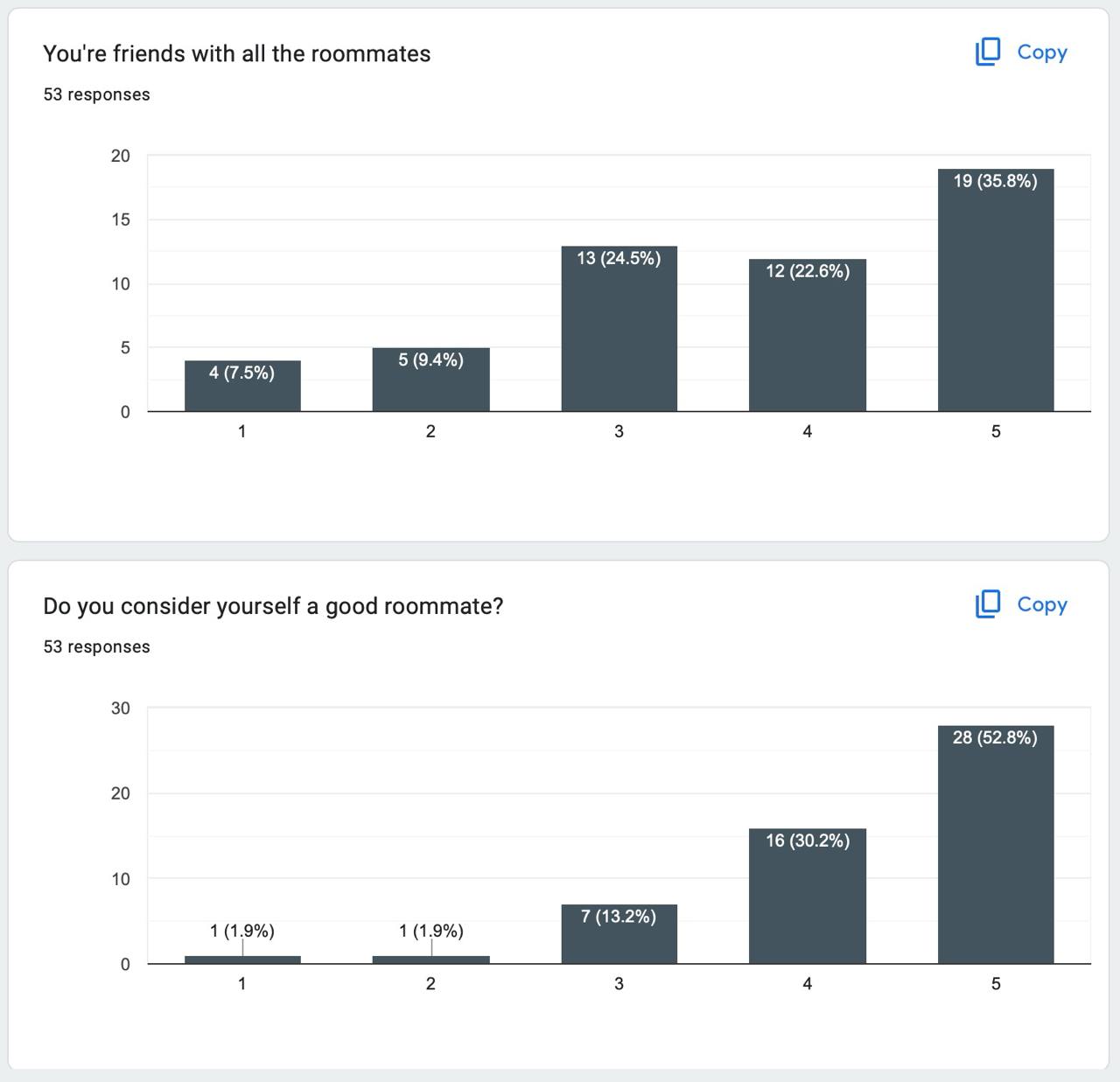Click the 7 (13.2%) bar
The image size is (1120, 1082).
(619, 934)
